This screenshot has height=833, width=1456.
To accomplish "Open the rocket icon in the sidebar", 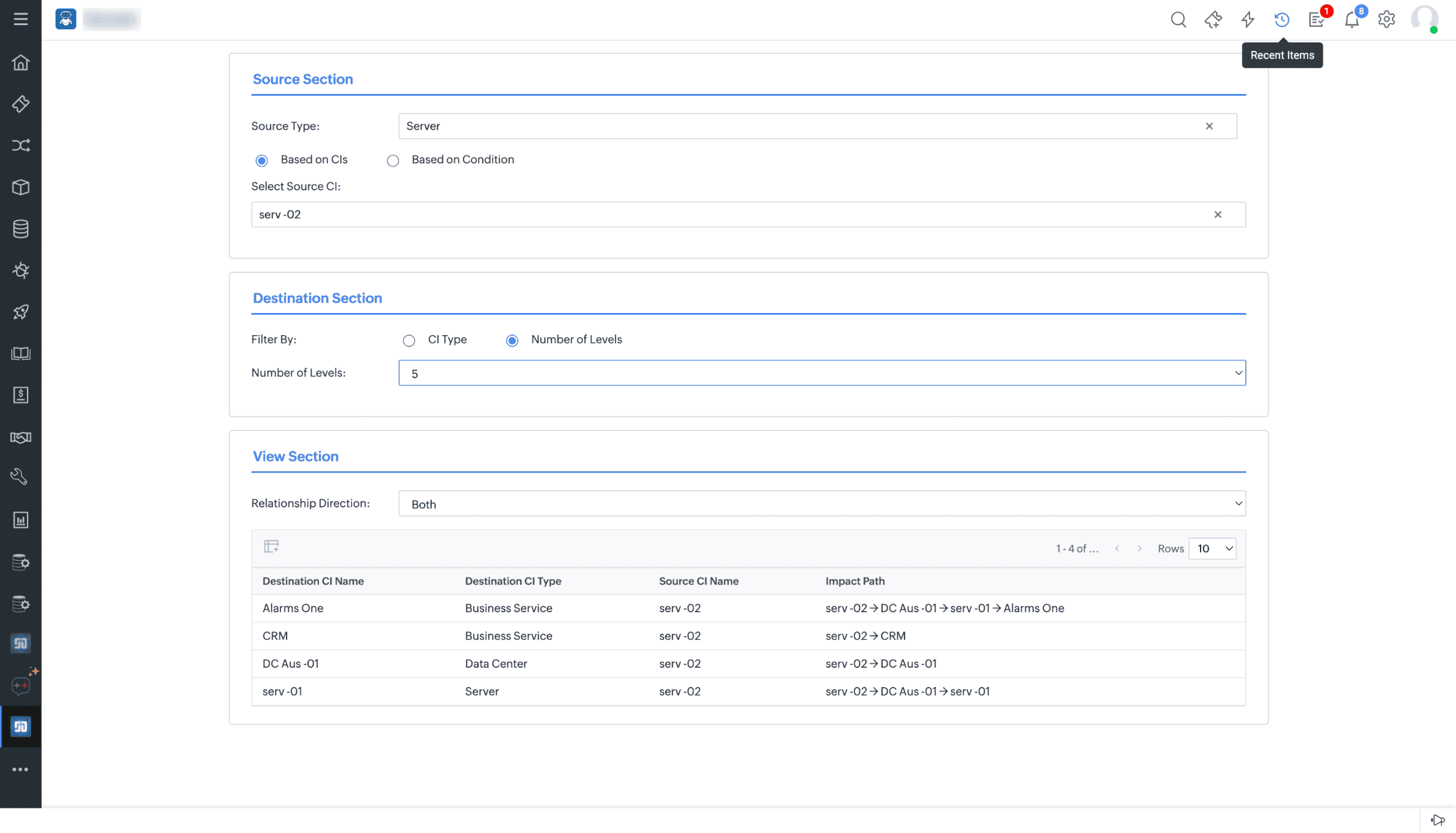I will coord(20,312).
